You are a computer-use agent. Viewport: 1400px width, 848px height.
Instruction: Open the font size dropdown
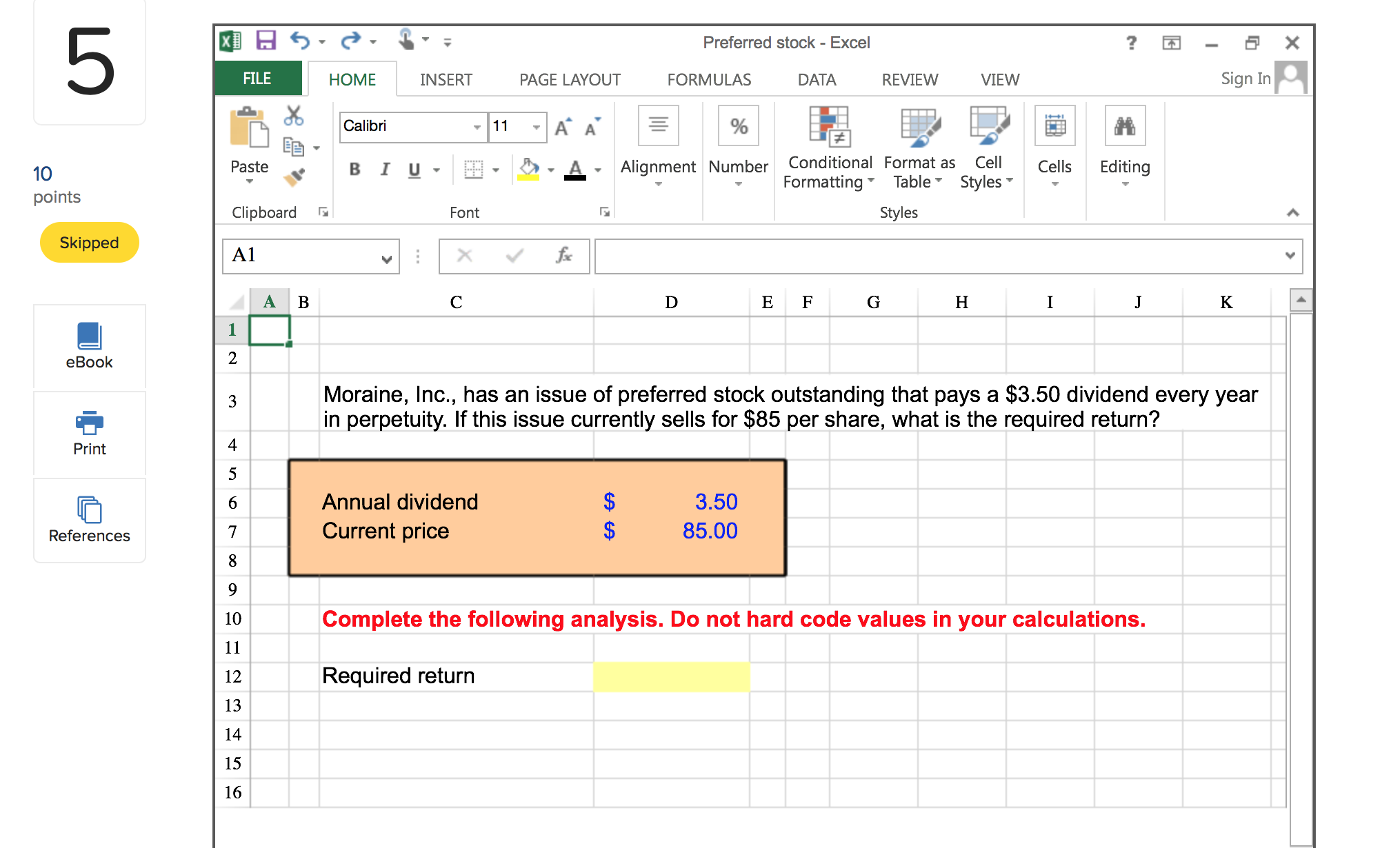tap(537, 127)
